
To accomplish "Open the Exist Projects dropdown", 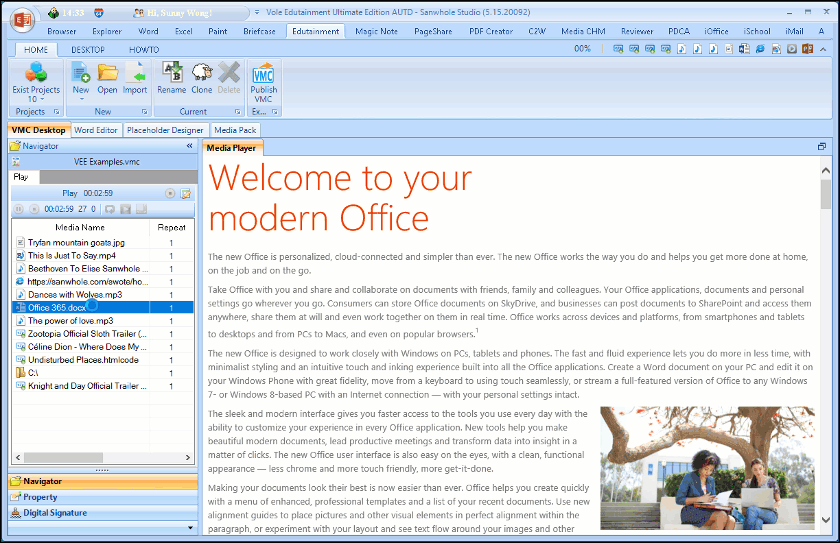I will 36,99.
